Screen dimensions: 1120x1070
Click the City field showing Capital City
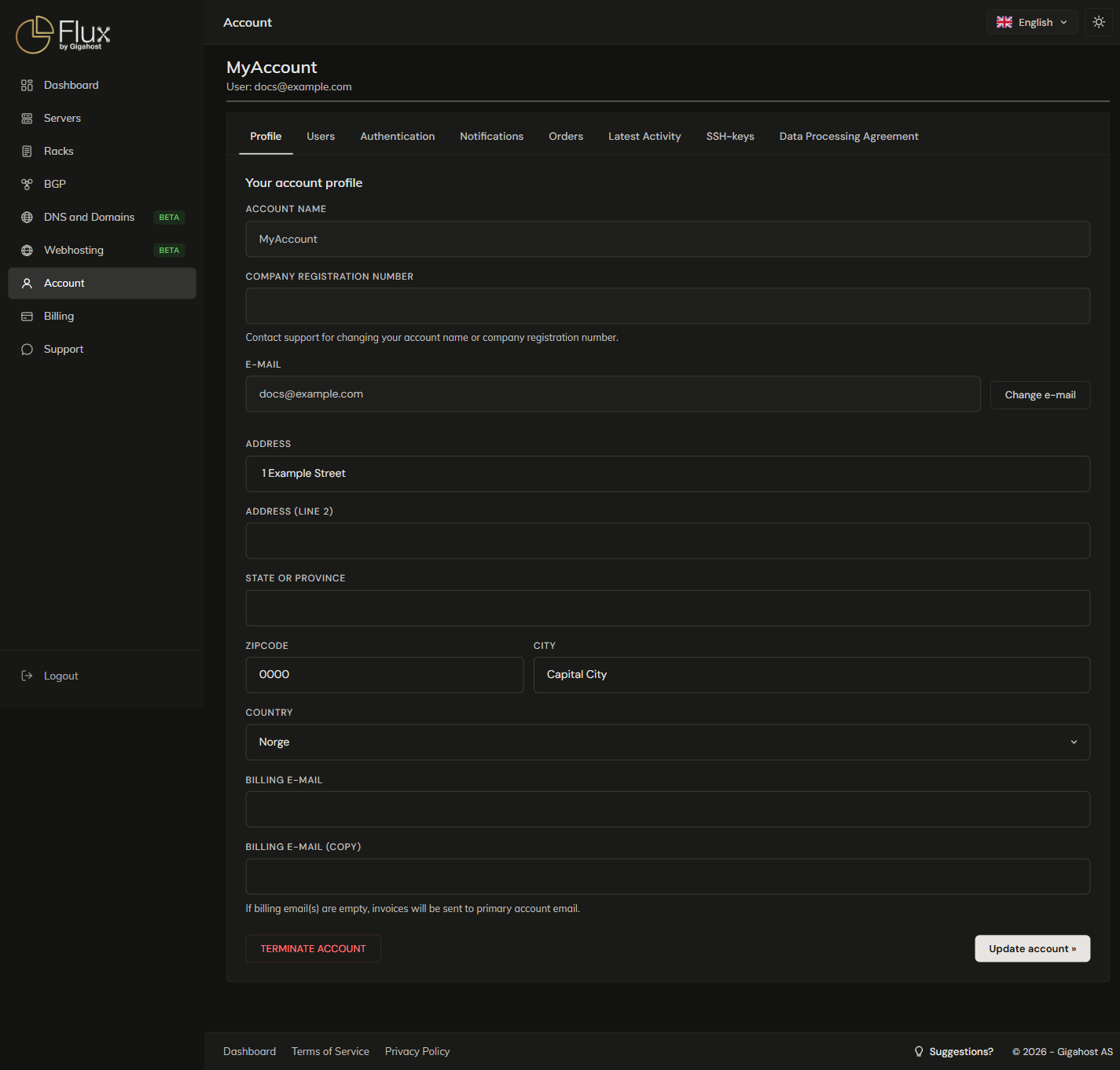coord(811,675)
